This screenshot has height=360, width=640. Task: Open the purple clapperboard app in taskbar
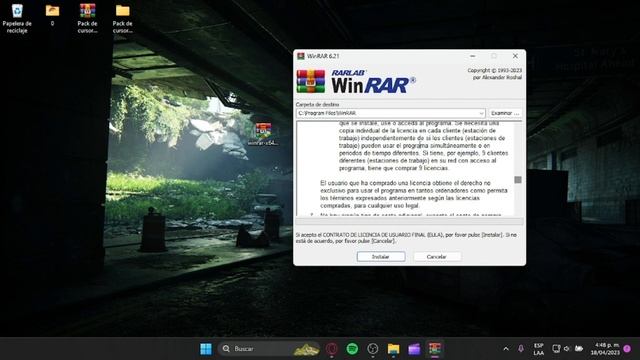[x=414, y=349]
